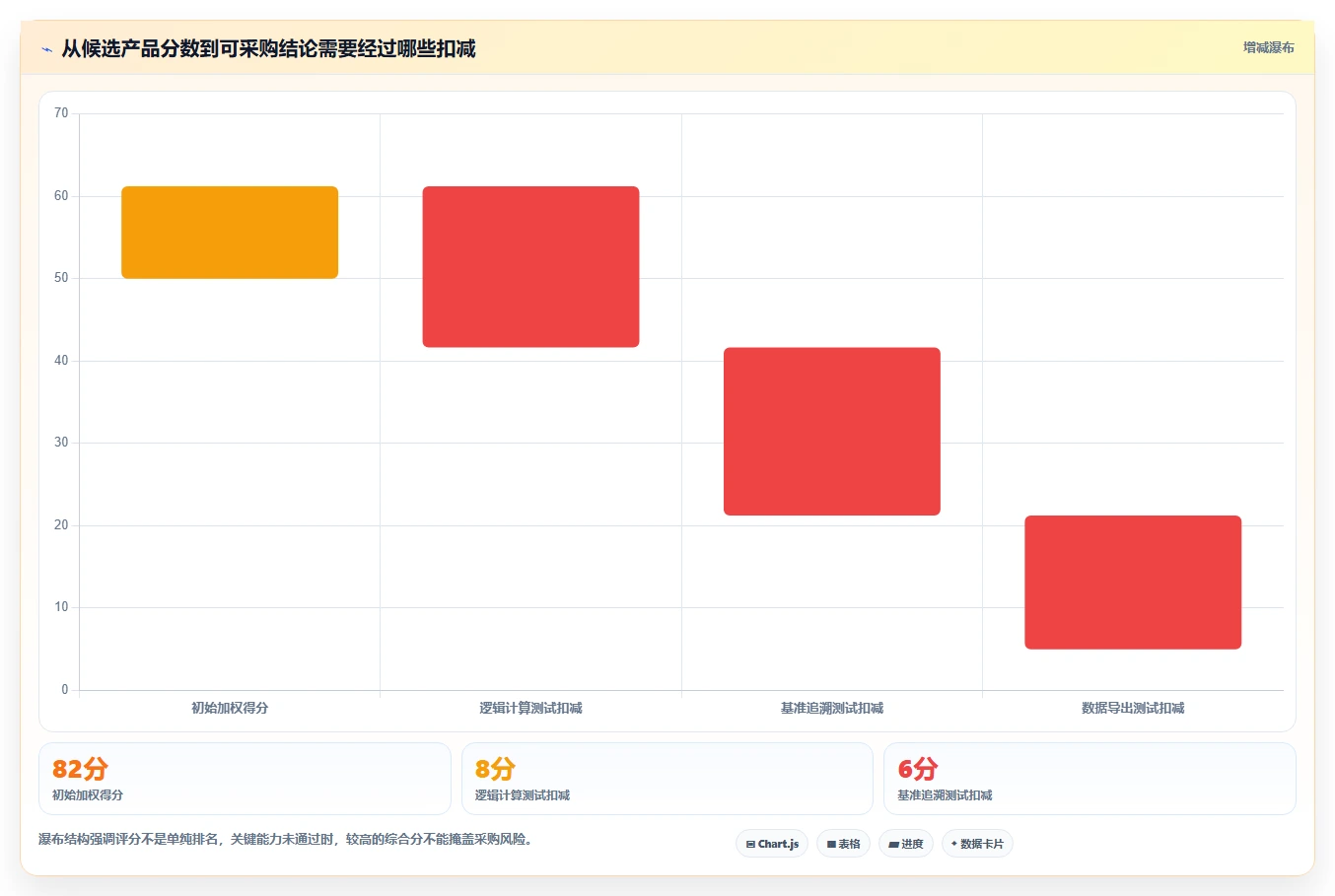Click the lightning icon beside the title
1335x896 pixels.
(x=46, y=49)
